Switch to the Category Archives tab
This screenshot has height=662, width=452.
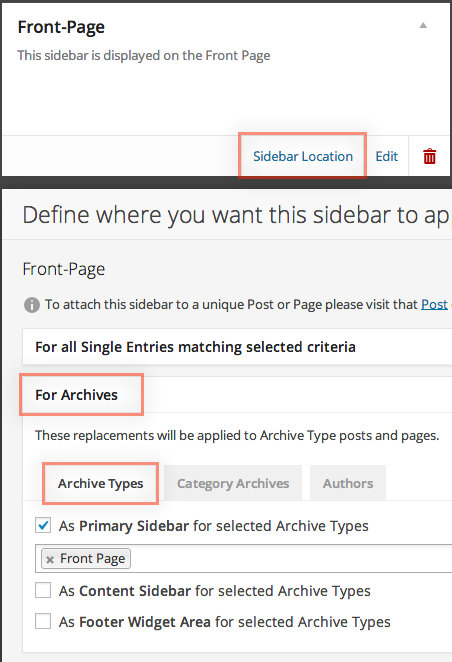(233, 483)
